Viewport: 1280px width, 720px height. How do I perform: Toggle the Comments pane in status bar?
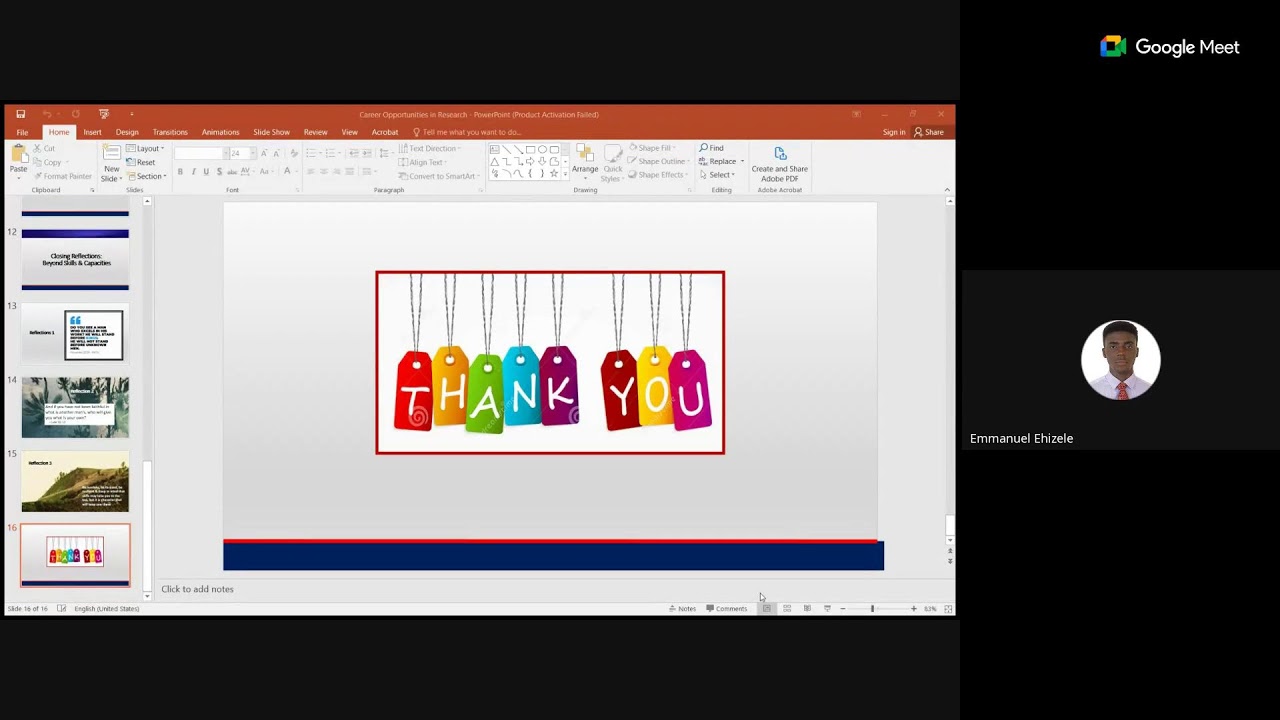point(726,608)
